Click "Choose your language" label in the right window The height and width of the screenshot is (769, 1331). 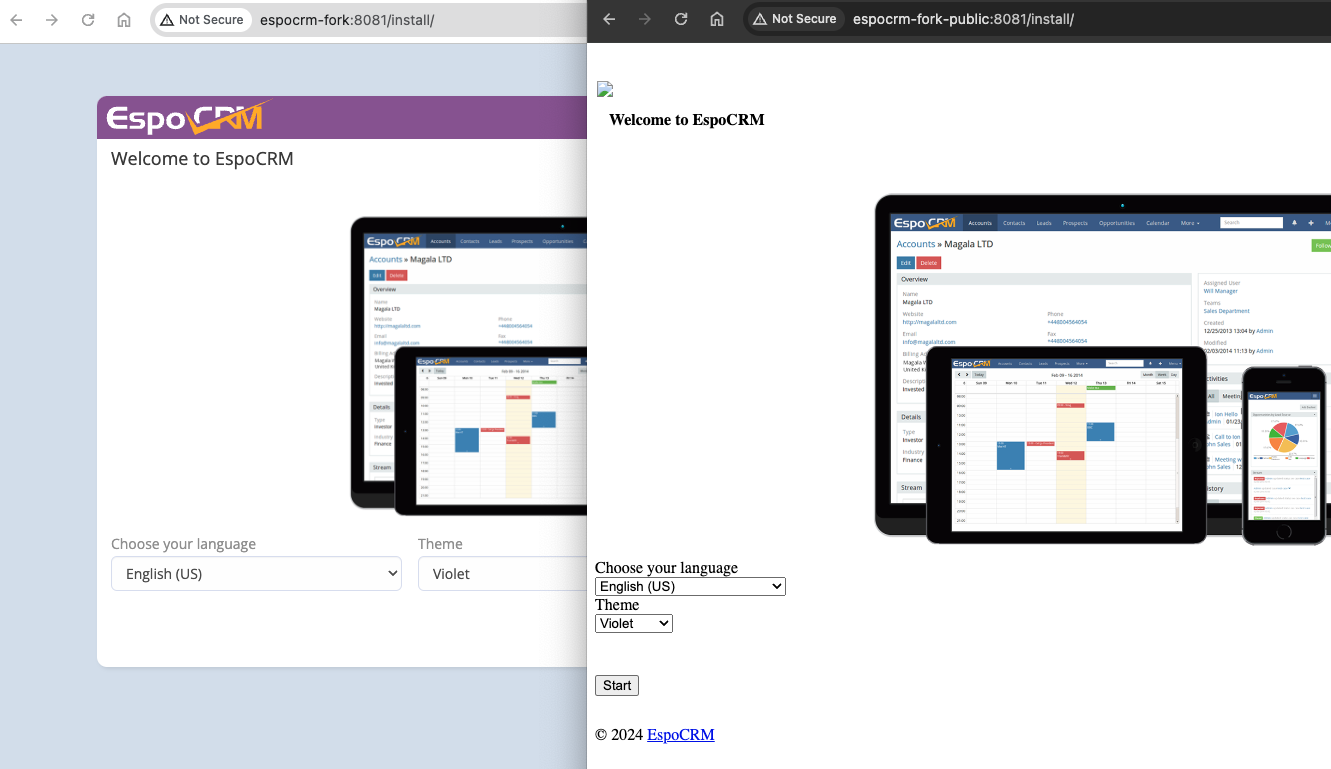[666, 568]
